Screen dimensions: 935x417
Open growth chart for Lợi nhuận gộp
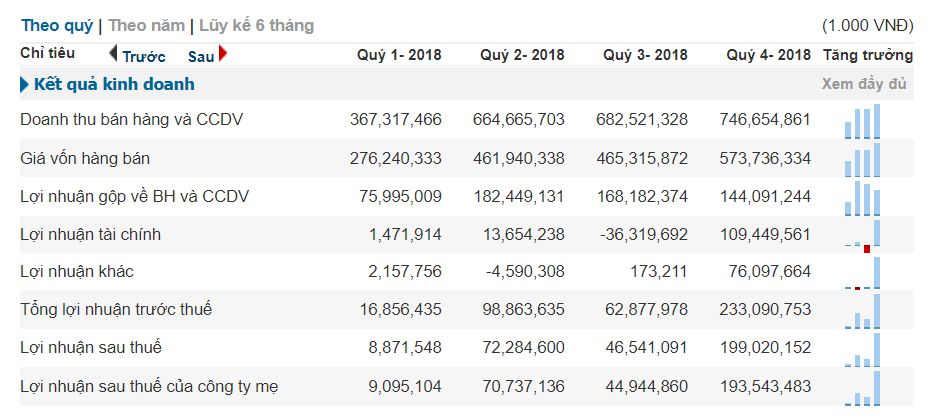click(x=862, y=197)
